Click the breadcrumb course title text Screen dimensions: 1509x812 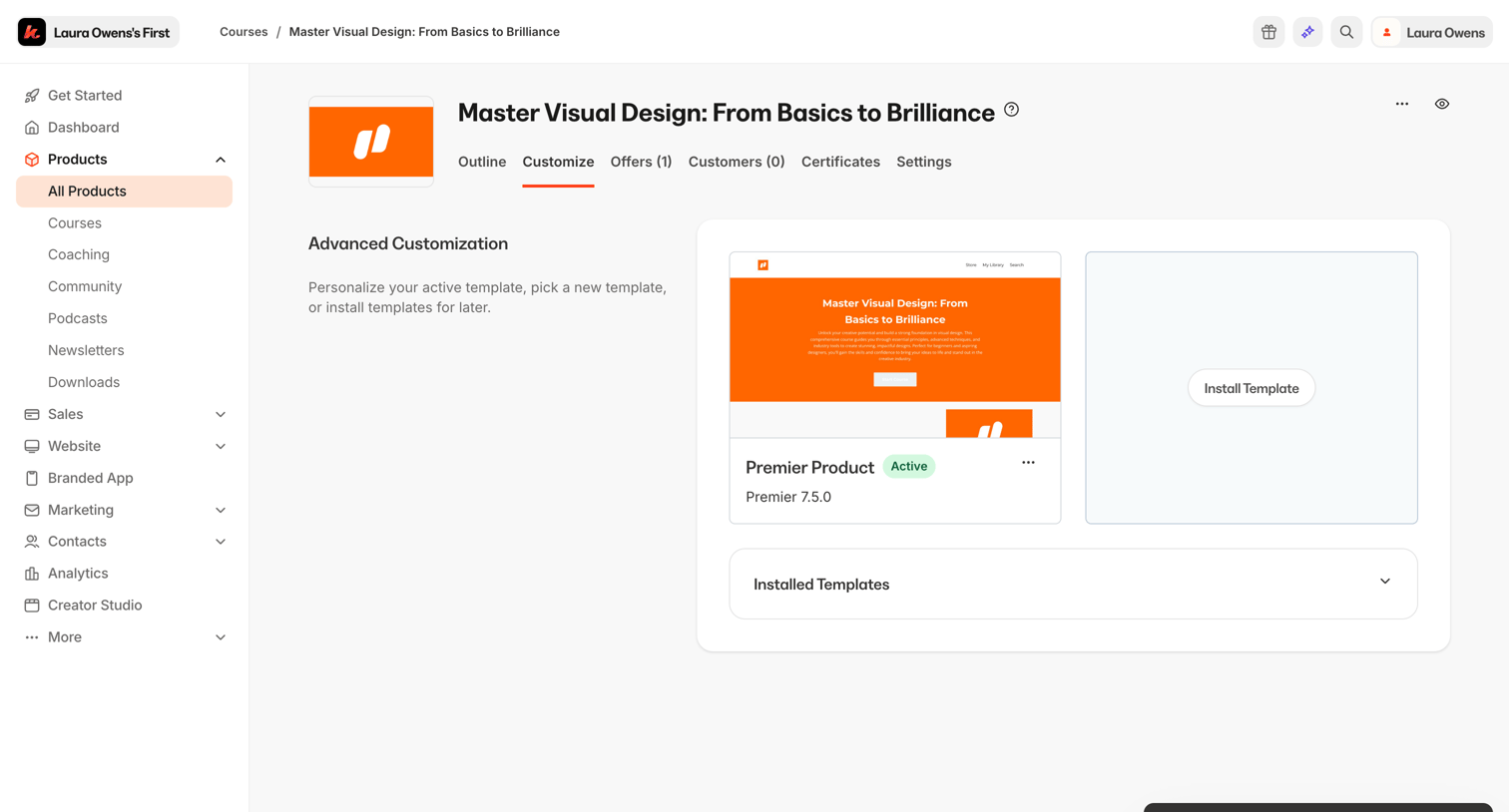[x=424, y=32]
